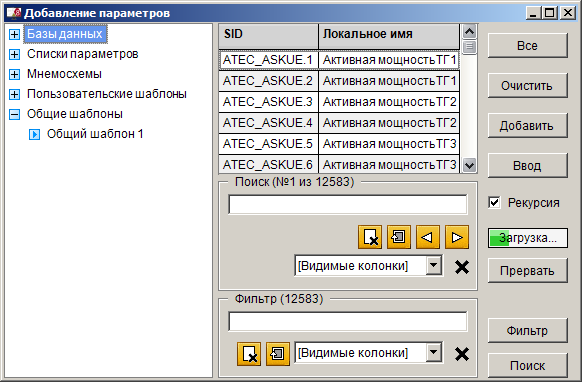Open search [Видимые колонки] dropdown

pos(434,265)
